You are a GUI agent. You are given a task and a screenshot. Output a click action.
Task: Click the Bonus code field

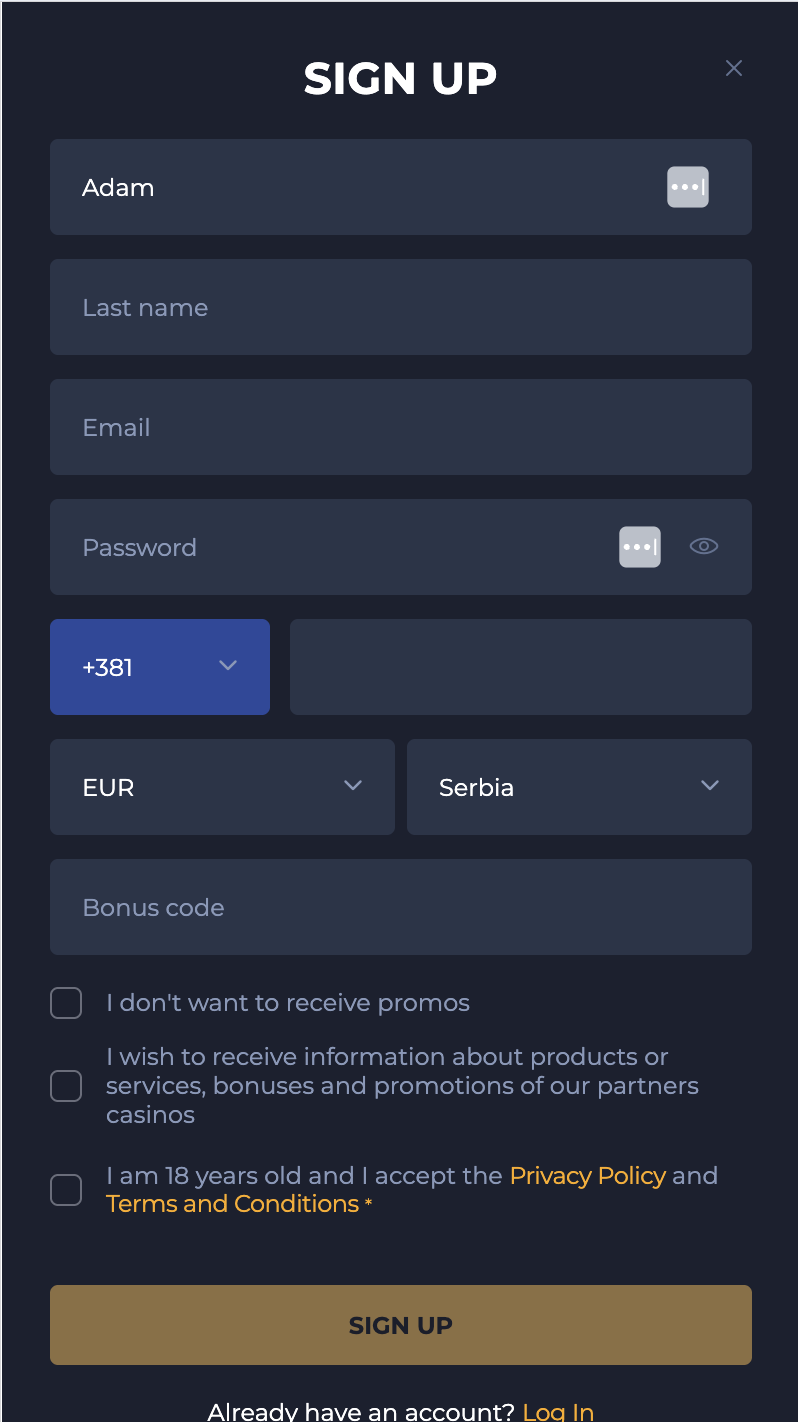click(400, 907)
